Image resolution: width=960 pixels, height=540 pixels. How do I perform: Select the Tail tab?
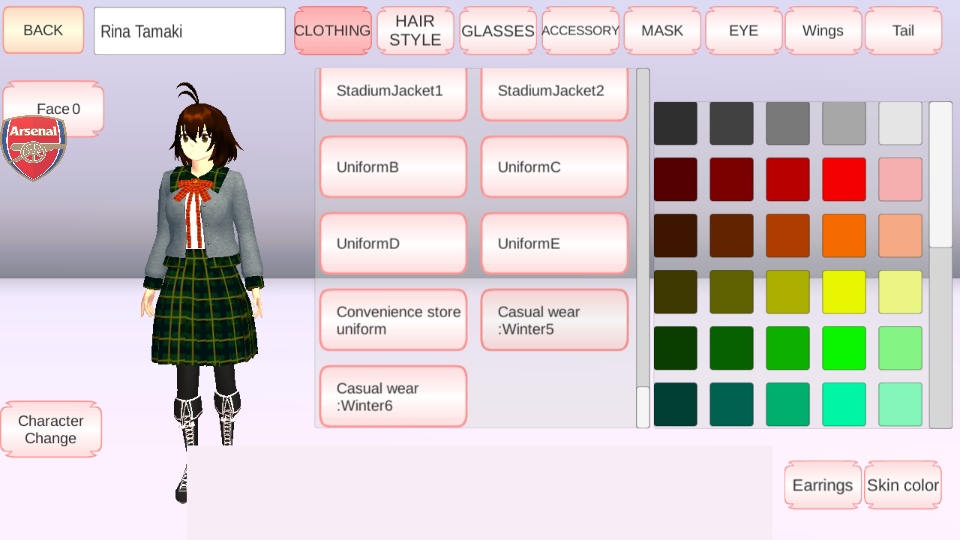903,31
